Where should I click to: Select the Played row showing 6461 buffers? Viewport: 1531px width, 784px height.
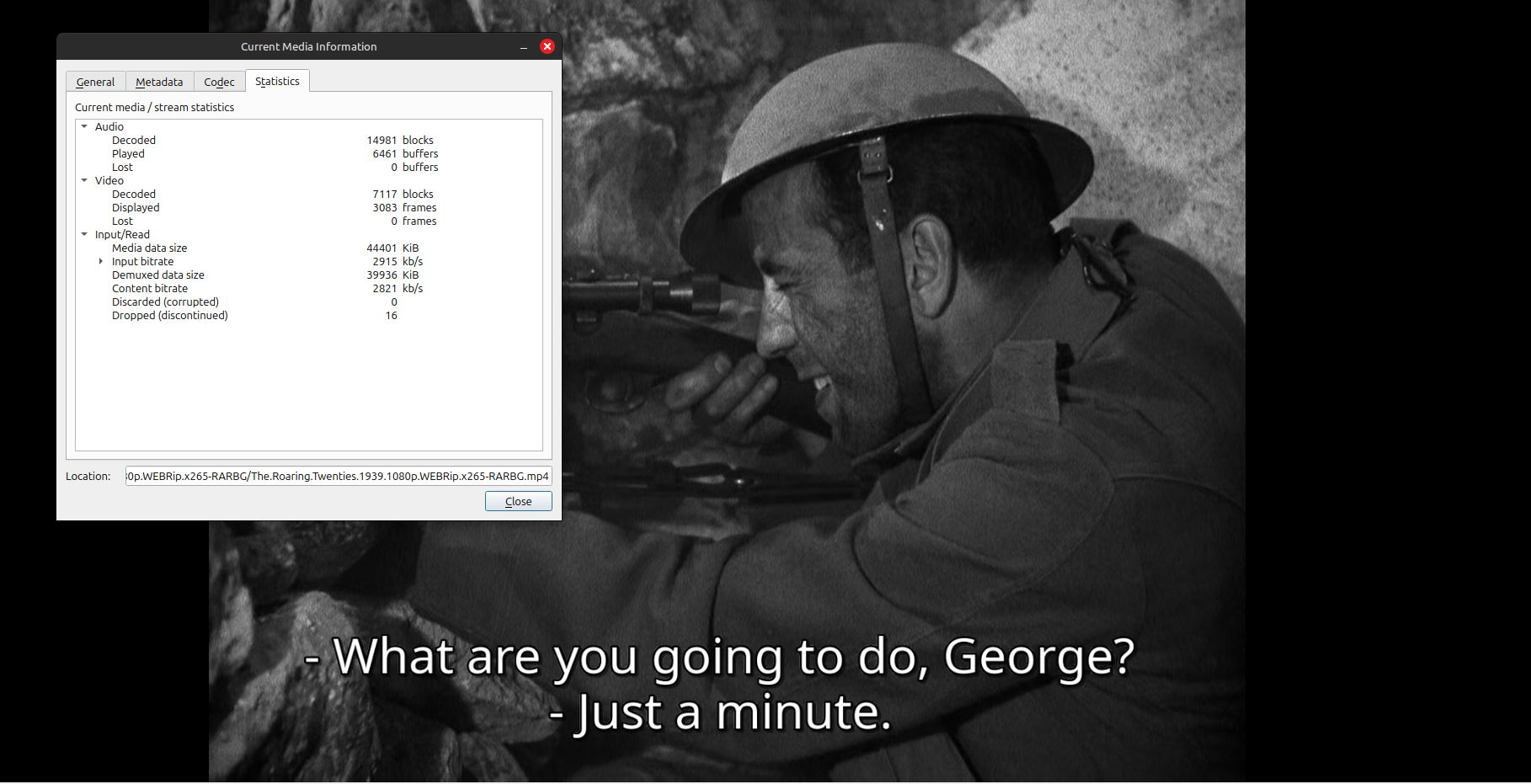point(309,153)
